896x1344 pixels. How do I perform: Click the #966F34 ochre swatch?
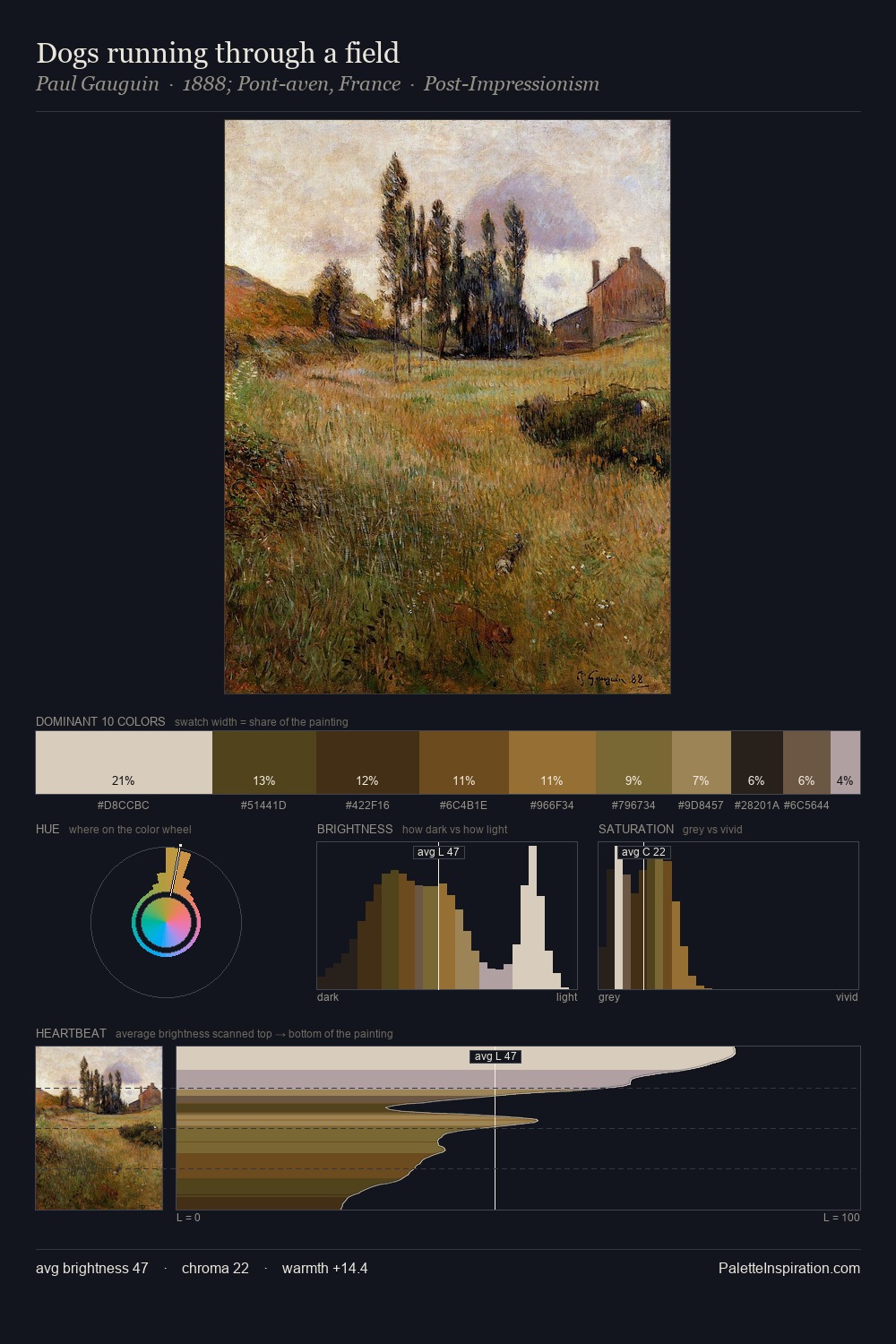(x=552, y=762)
